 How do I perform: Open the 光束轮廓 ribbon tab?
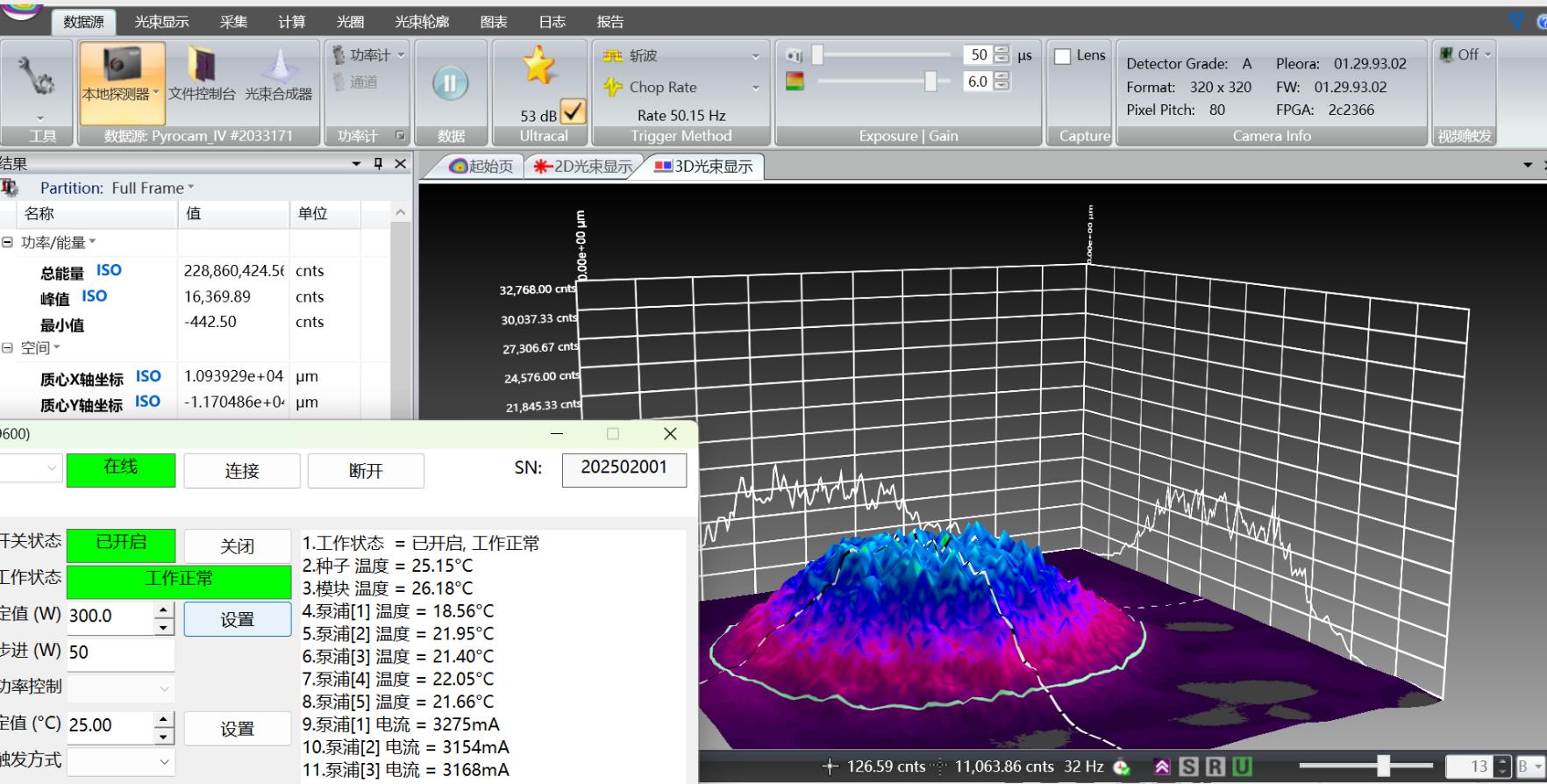point(422,22)
